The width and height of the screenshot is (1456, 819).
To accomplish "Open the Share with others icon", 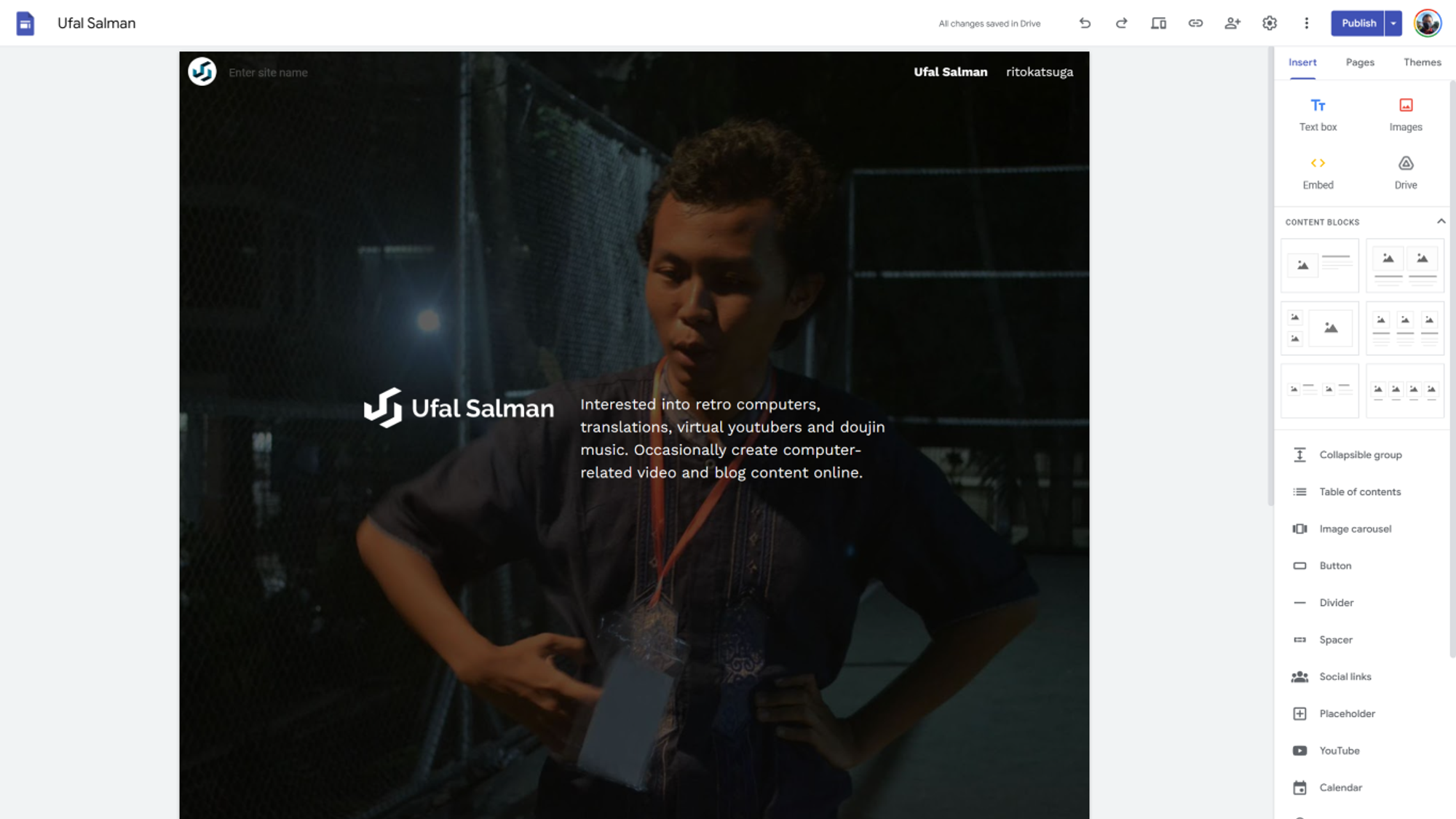I will point(1233,23).
